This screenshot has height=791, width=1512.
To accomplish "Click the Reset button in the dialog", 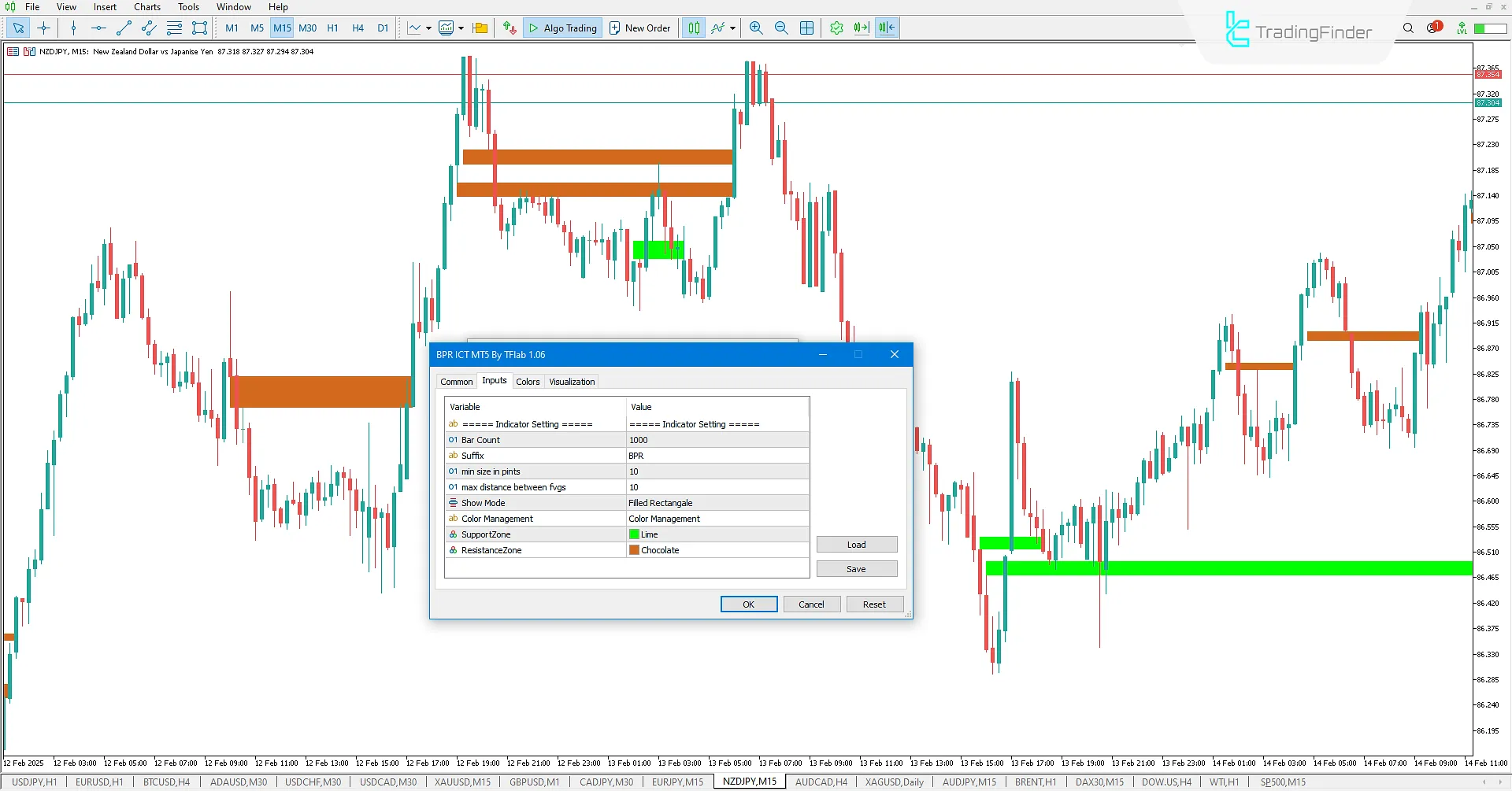I will [874, 604].
